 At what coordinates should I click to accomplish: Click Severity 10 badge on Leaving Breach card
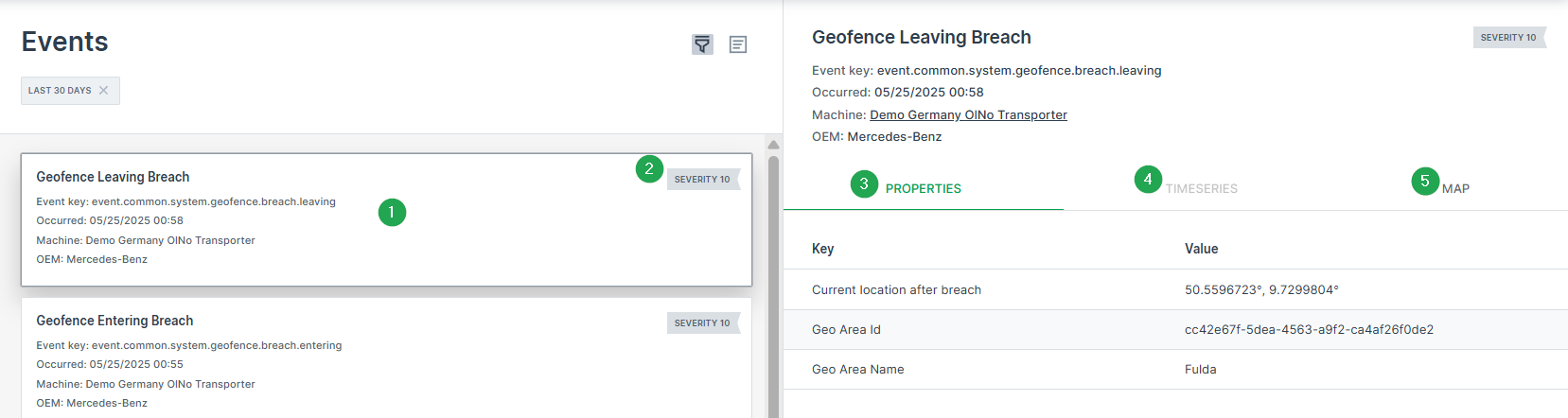click(702, 180)
